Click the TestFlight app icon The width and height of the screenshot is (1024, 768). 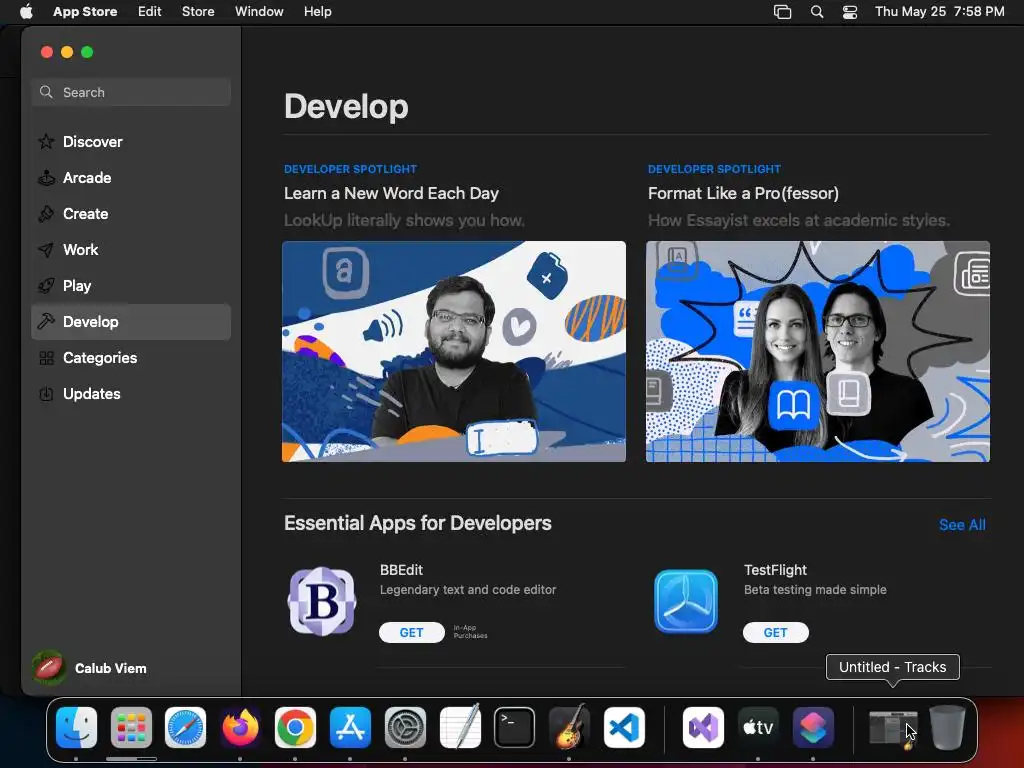[x=686, y=601]
